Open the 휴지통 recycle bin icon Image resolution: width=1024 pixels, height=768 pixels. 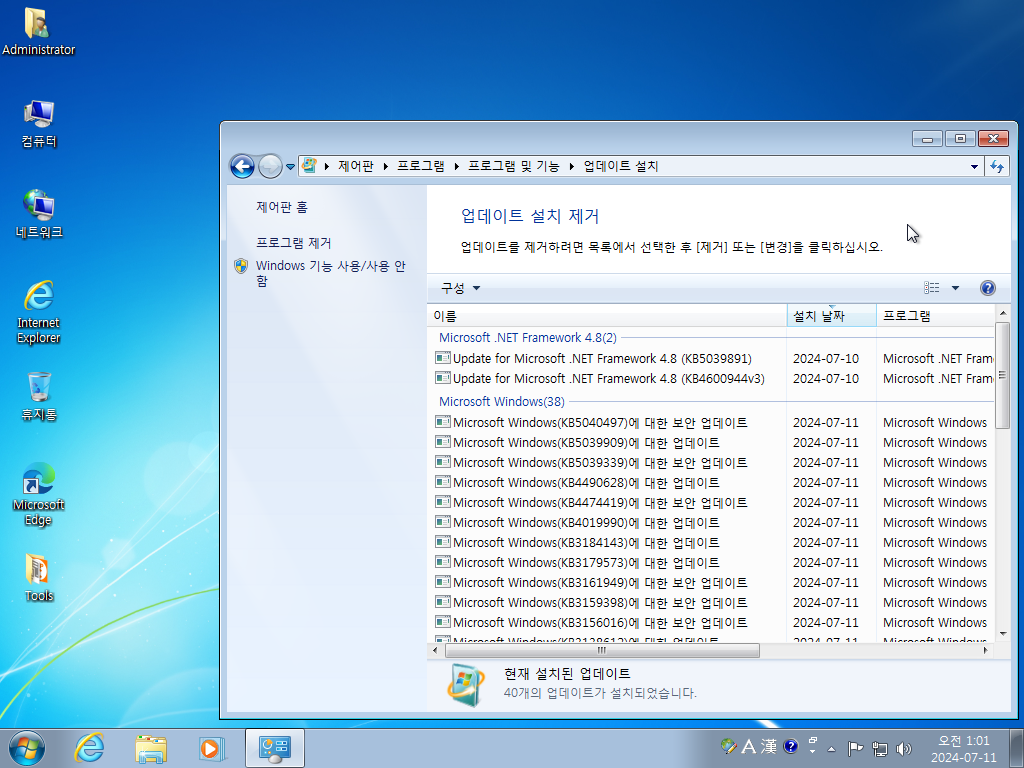point(39,396)
